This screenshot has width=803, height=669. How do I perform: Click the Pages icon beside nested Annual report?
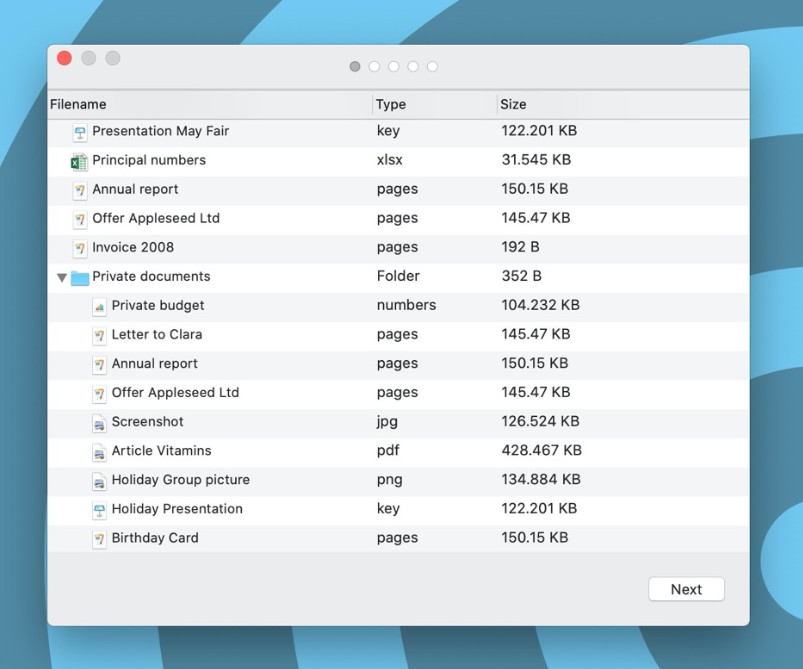pos(99,365)
